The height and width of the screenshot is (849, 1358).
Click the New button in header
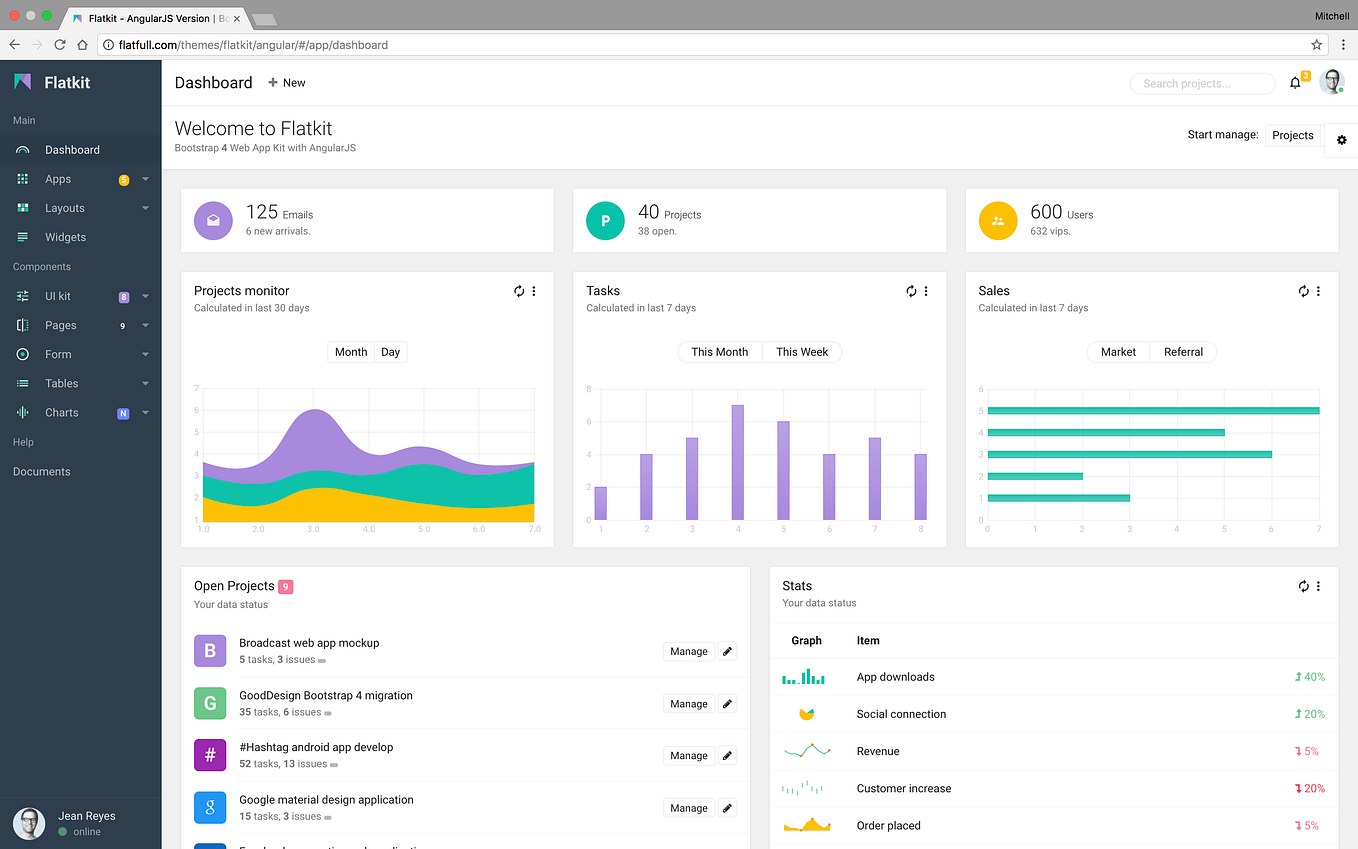click(286, 83)
